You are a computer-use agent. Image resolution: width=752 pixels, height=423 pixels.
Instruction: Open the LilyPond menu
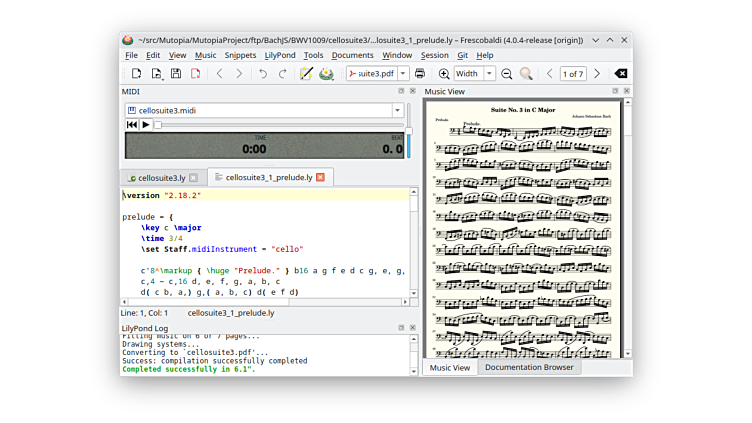(280, 55)
